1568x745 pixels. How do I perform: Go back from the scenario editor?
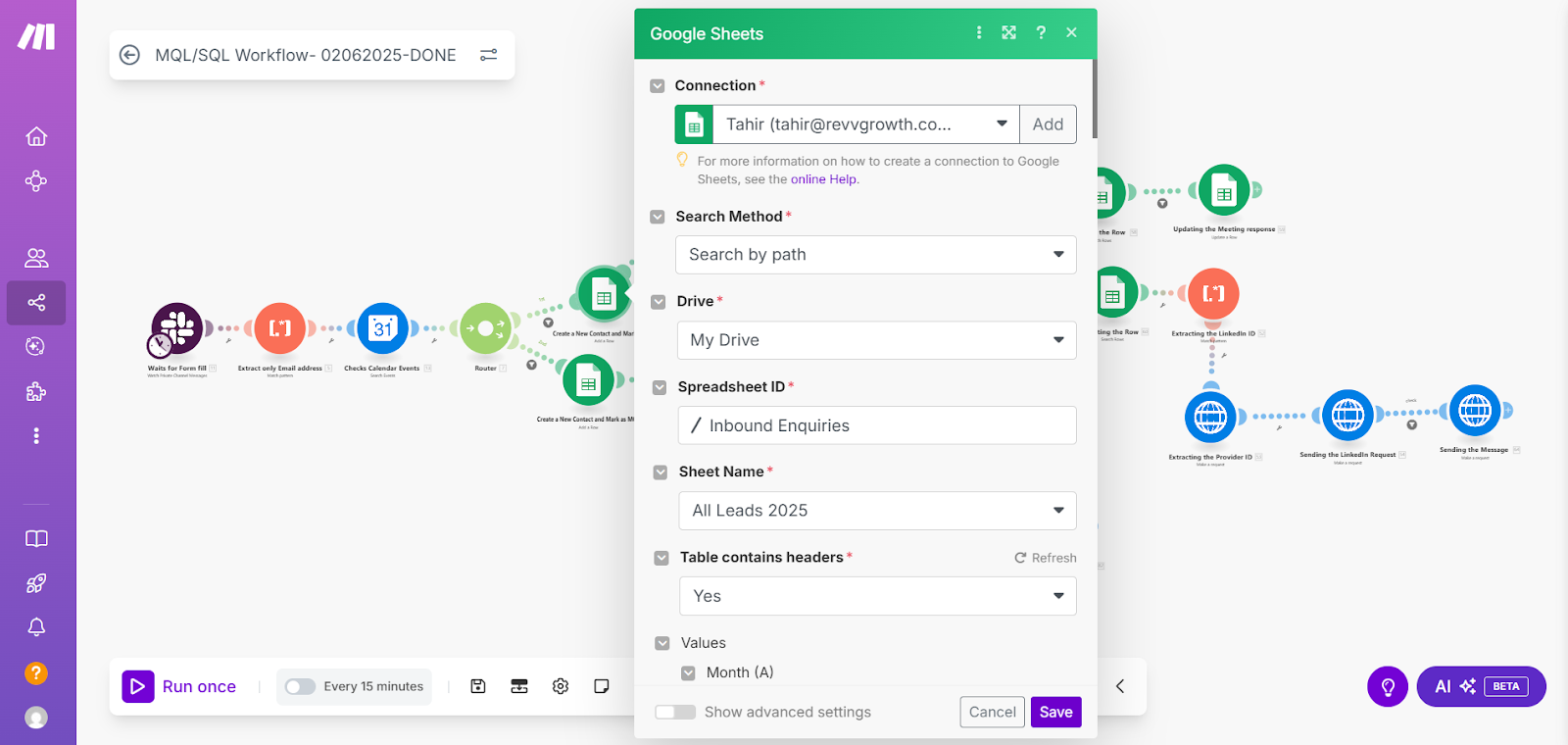[x=129, y=55]
